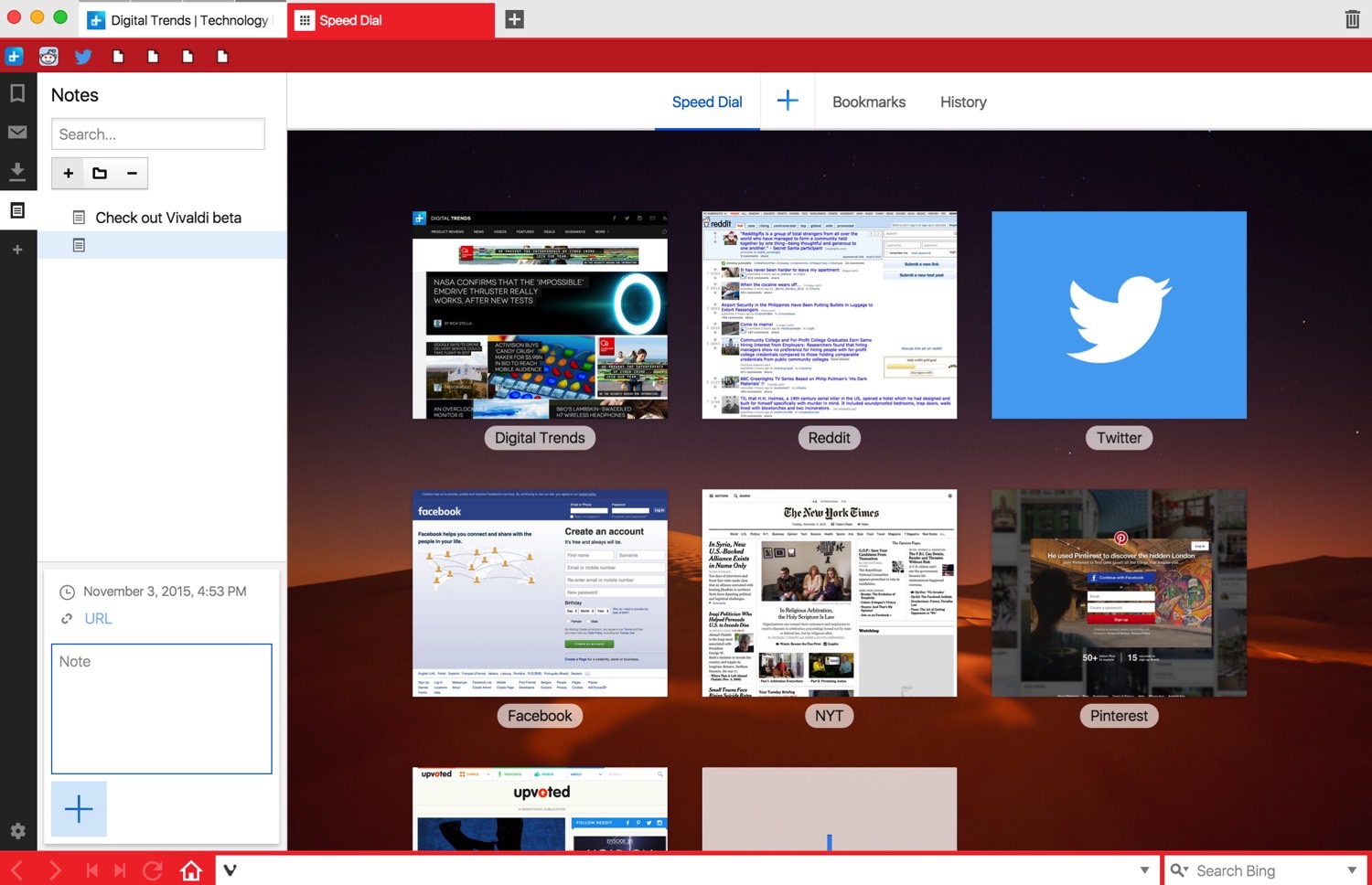Switch to the Bookmarks start page tab

tap(869, 102)
